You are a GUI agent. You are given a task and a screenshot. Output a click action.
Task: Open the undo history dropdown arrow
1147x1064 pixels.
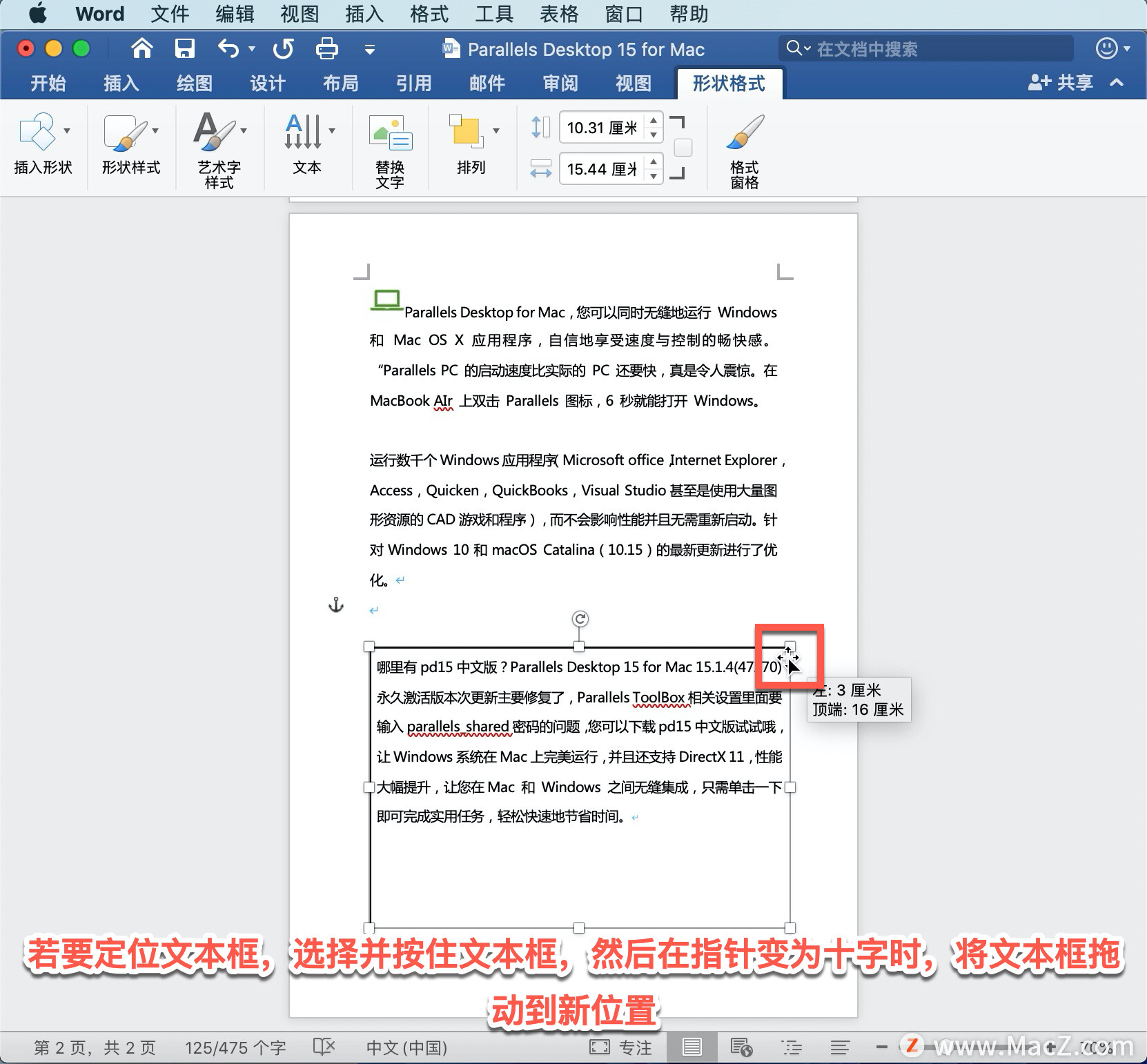pyautogui.click(x=251, y=48)
